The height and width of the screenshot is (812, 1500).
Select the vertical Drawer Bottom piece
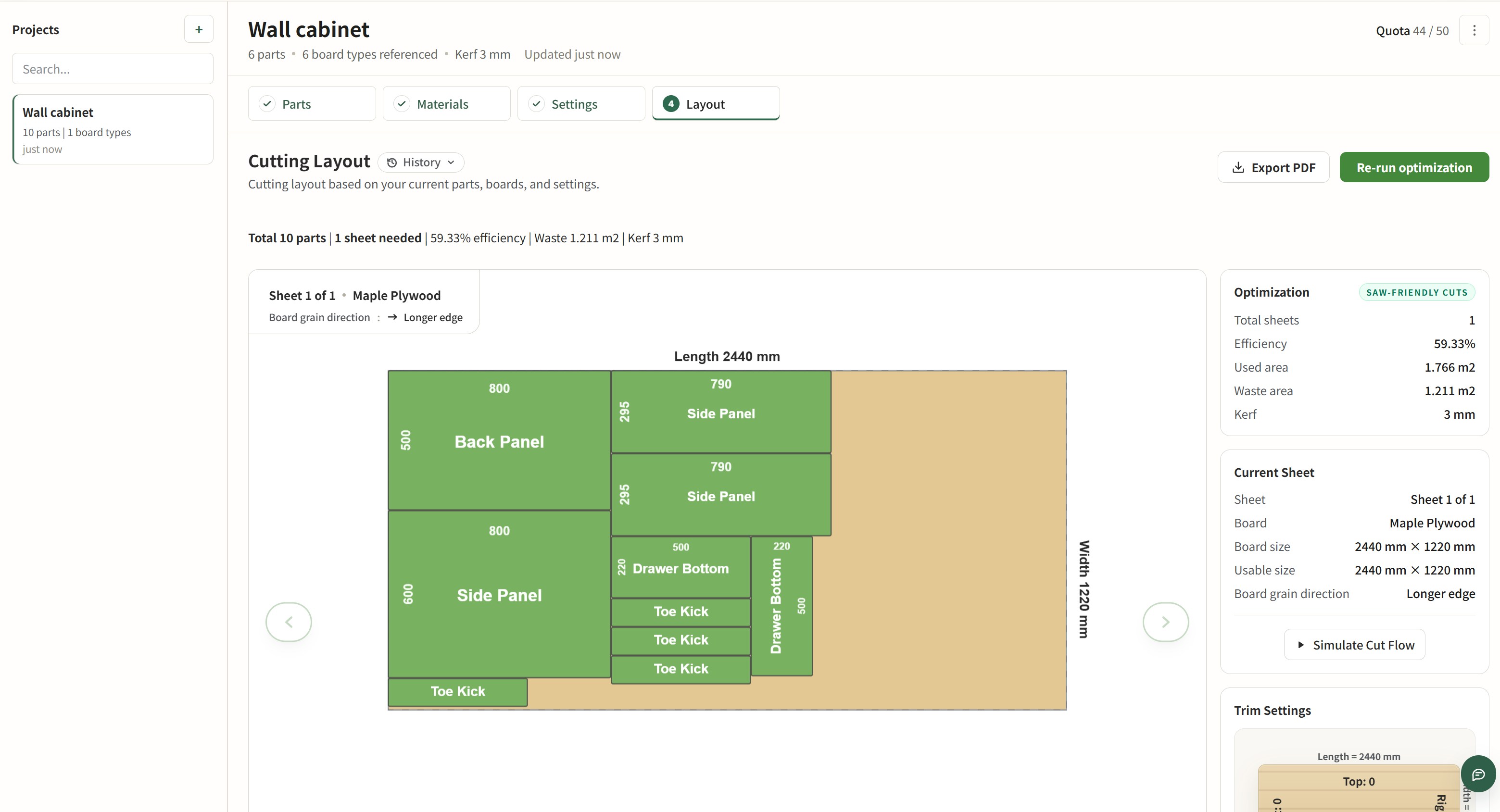click(x=781, y=605)
